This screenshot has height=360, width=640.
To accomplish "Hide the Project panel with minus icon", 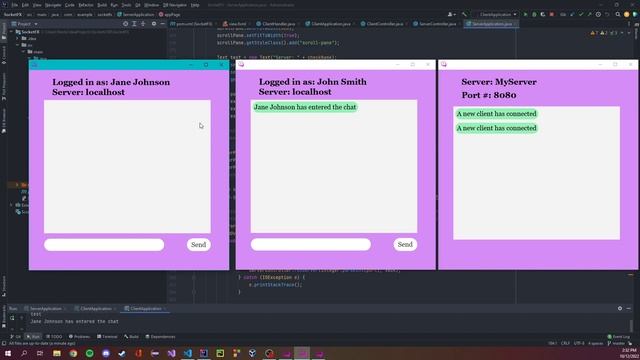I will click(x=162, y=24).
